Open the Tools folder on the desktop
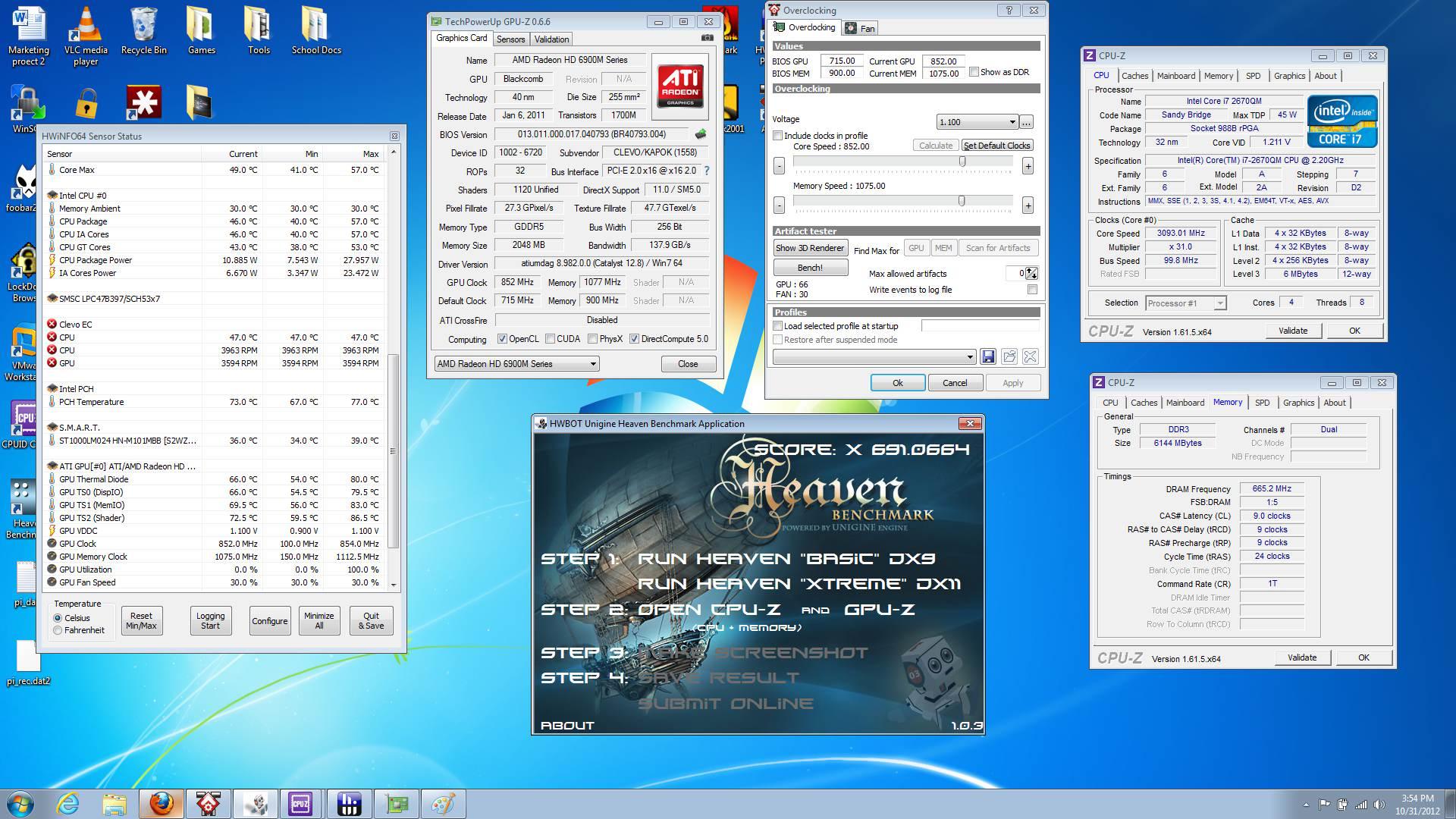Image resolution: width=1456 pixels, height=819 pixels. pyautogui.click(x=259, y=30)
